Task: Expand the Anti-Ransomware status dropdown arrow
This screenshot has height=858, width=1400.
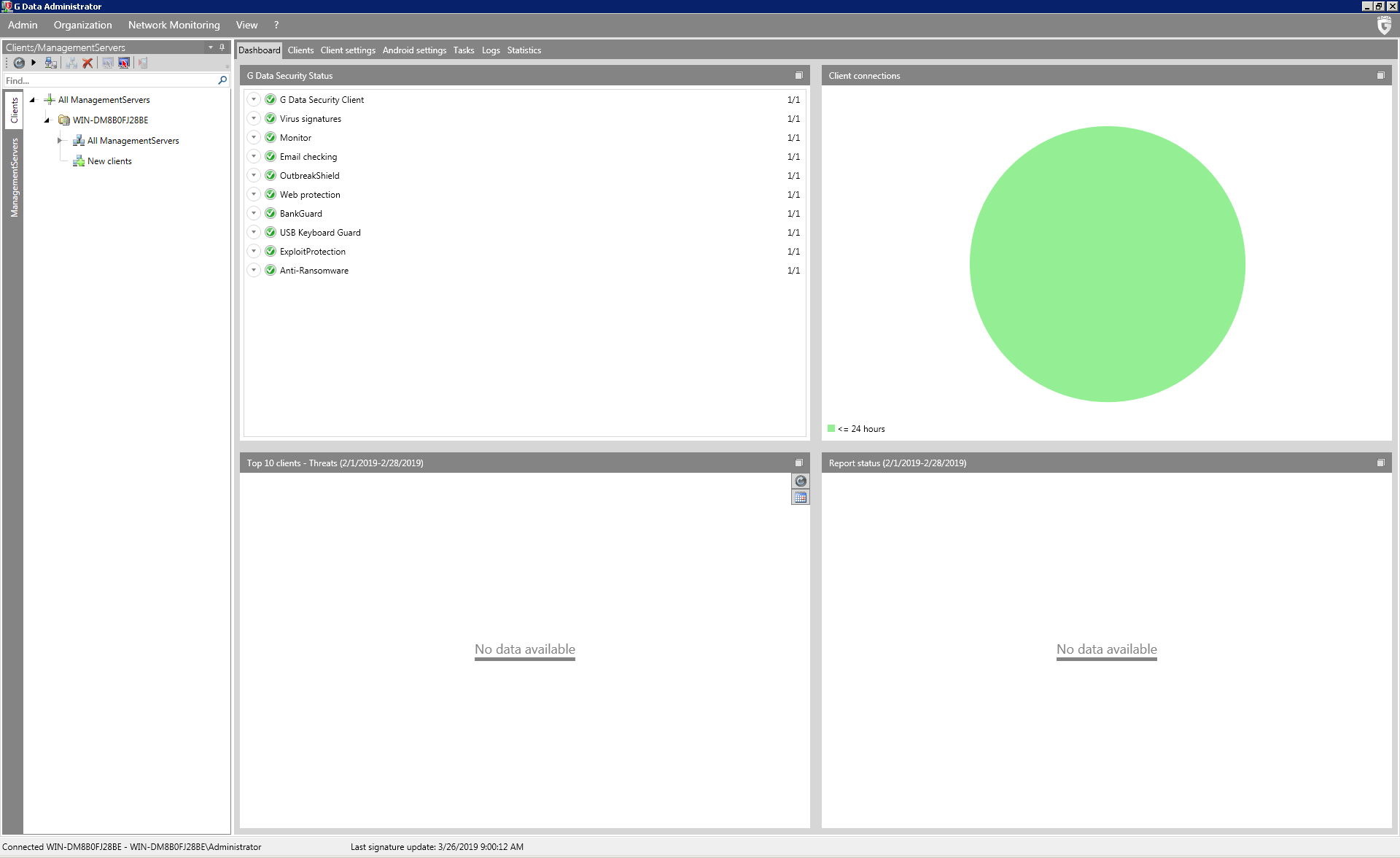Action: [254, 271]
